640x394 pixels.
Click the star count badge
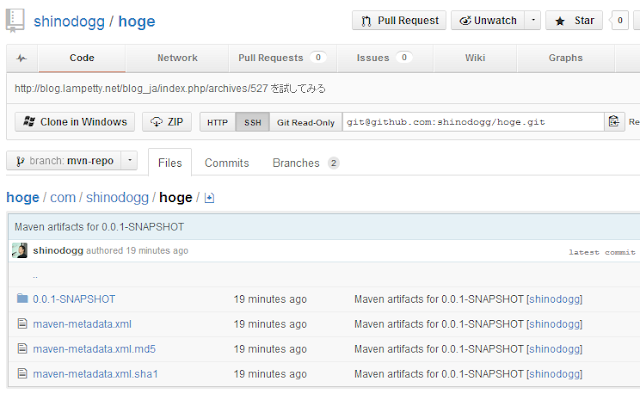click(x=619, y=20)
